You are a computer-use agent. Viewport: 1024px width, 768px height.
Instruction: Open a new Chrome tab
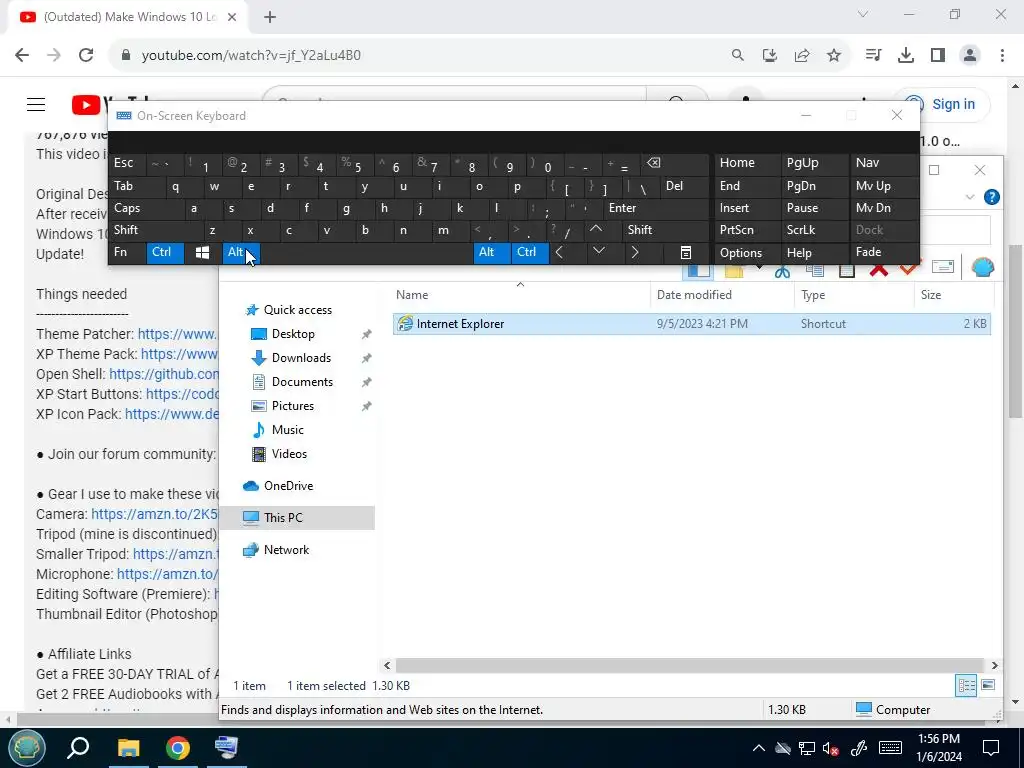(x=270, y=17)
